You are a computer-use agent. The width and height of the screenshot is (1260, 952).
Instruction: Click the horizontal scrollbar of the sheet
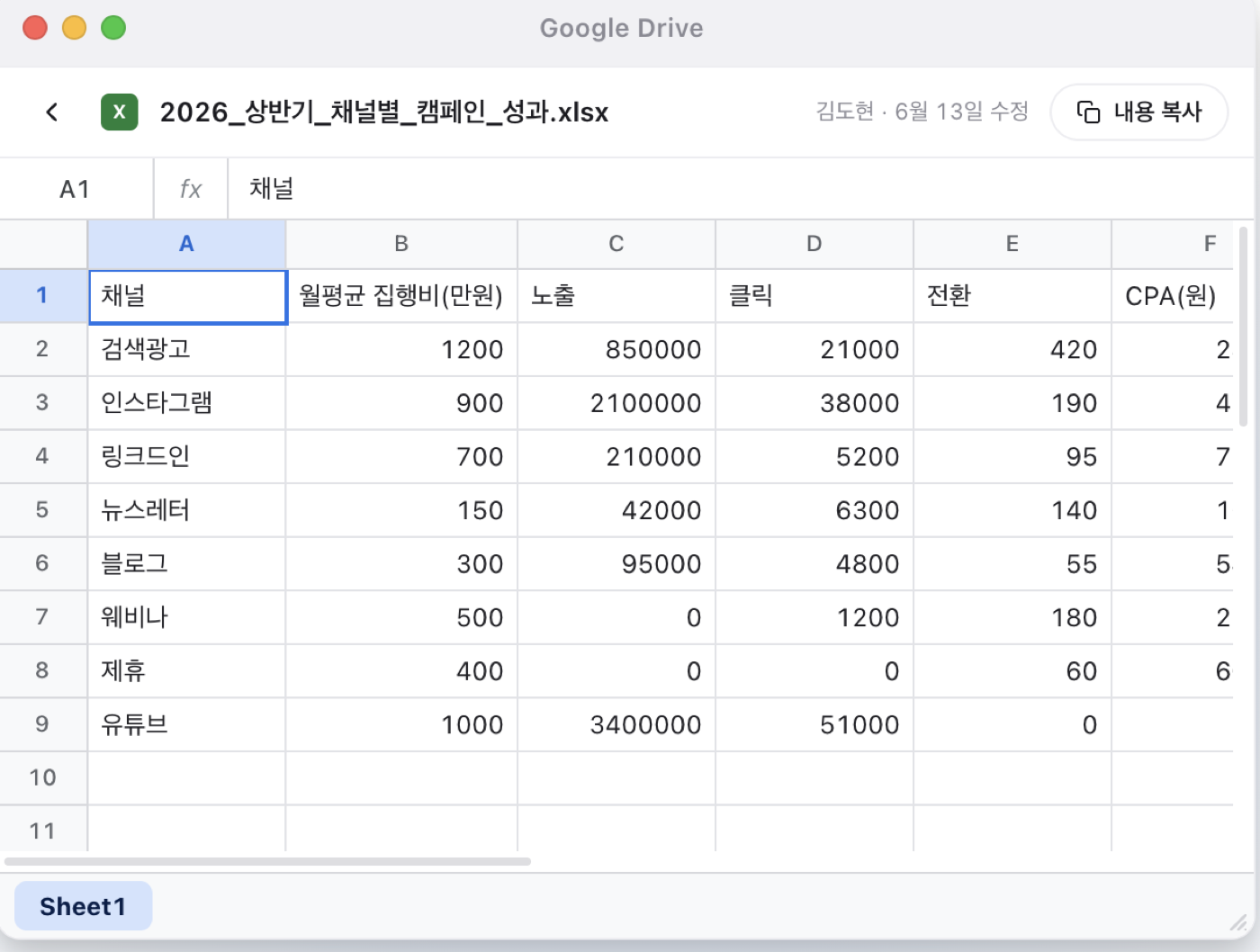(x=267, y=861)
